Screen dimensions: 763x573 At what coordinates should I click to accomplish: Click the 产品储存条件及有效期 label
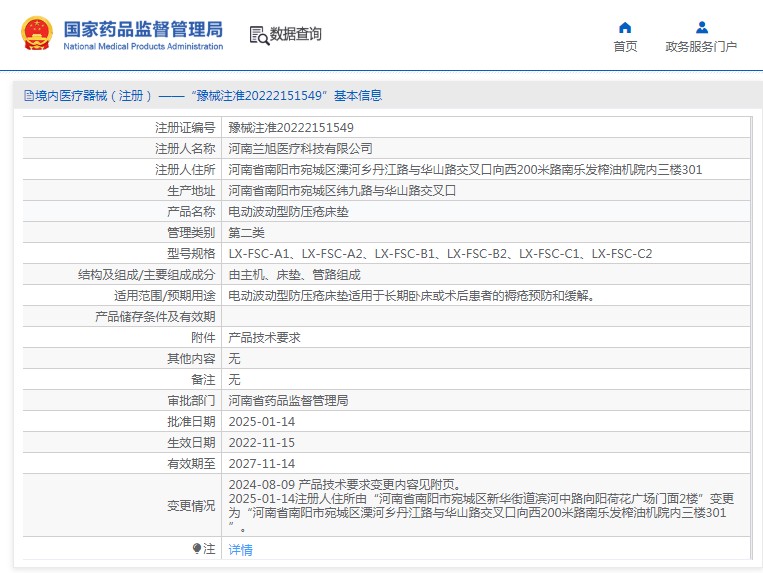click(155, 317)
